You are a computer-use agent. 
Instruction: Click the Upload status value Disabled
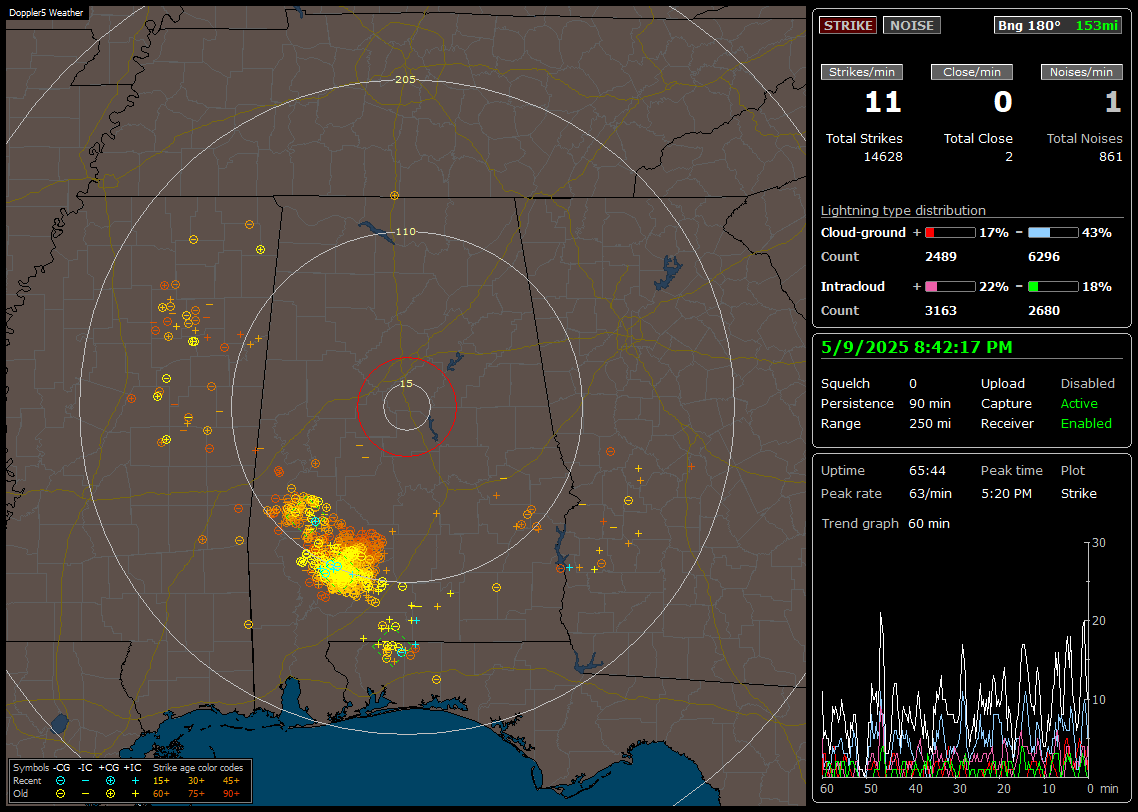1087,384
